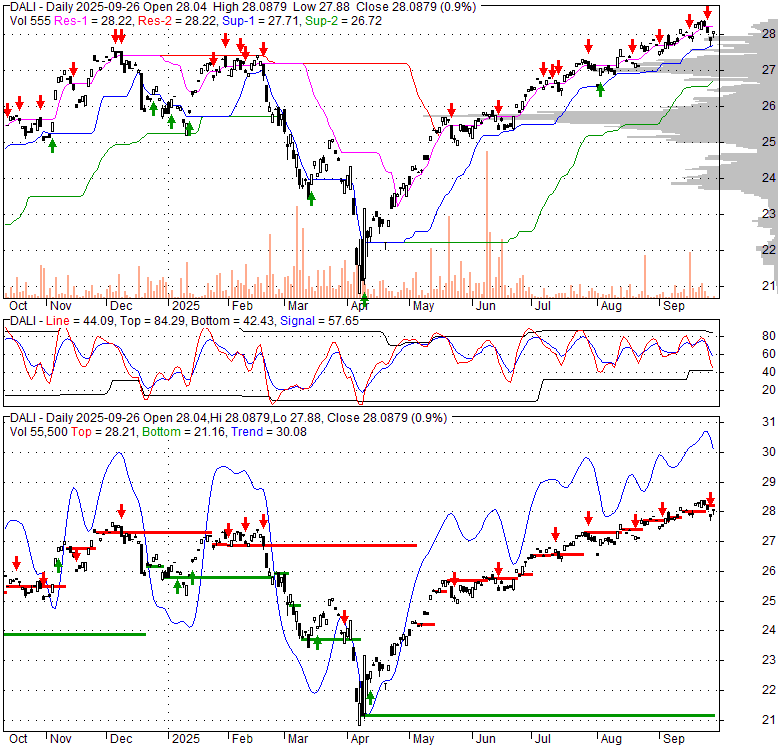Click the green buy arrow in April, bottom chart
This screenshot has height=745, width=780.
pos(370,698)
